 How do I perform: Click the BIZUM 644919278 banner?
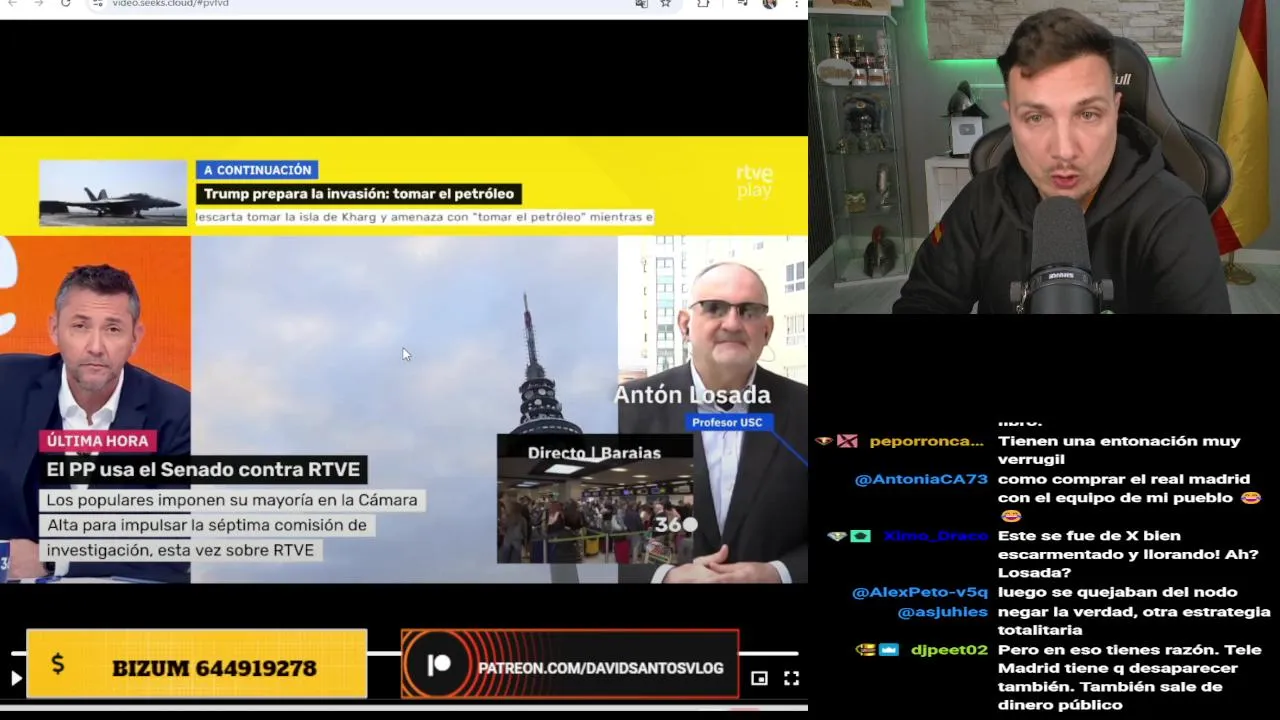tap(197, 664)
